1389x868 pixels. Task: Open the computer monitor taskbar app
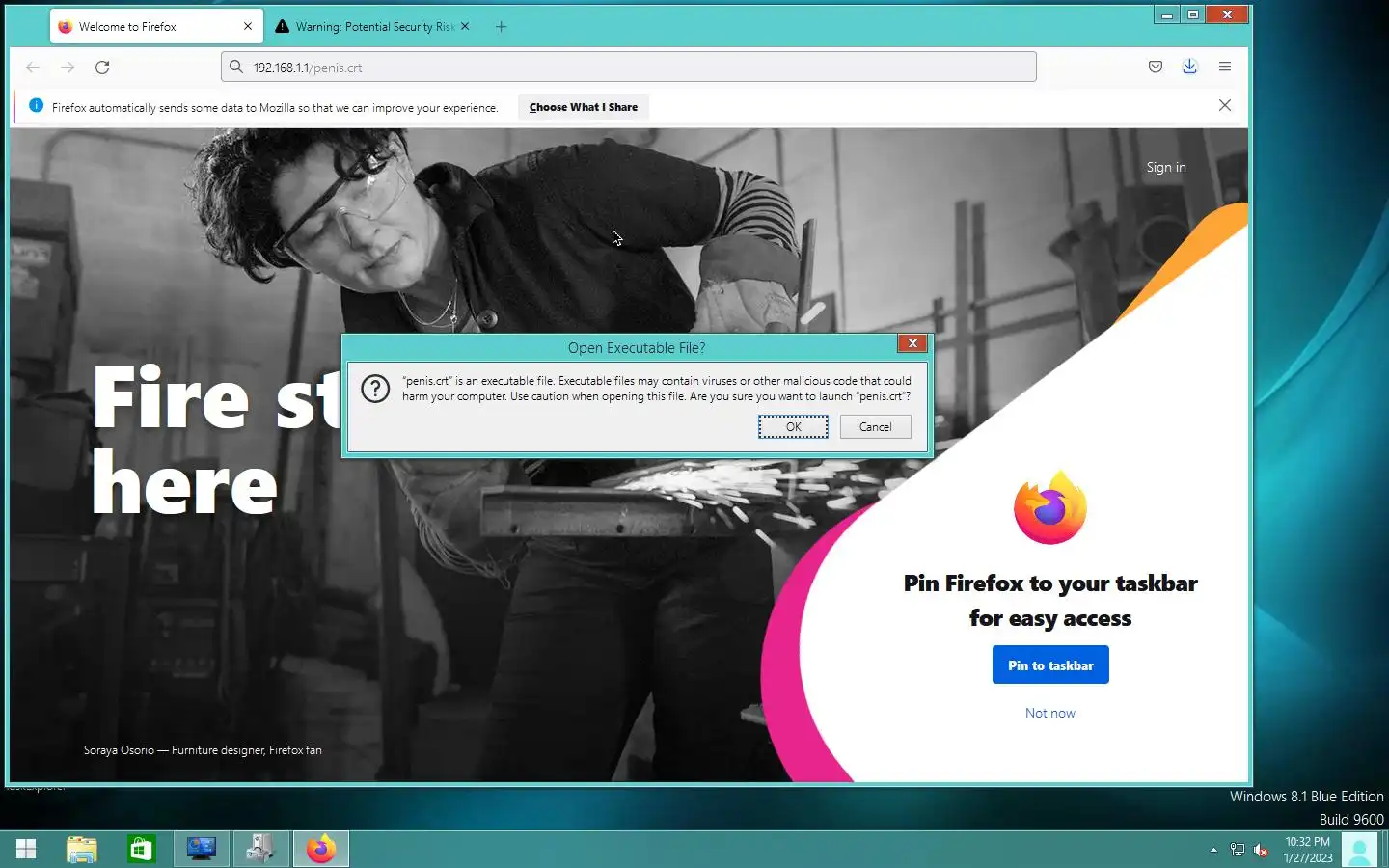coord(202,849)
